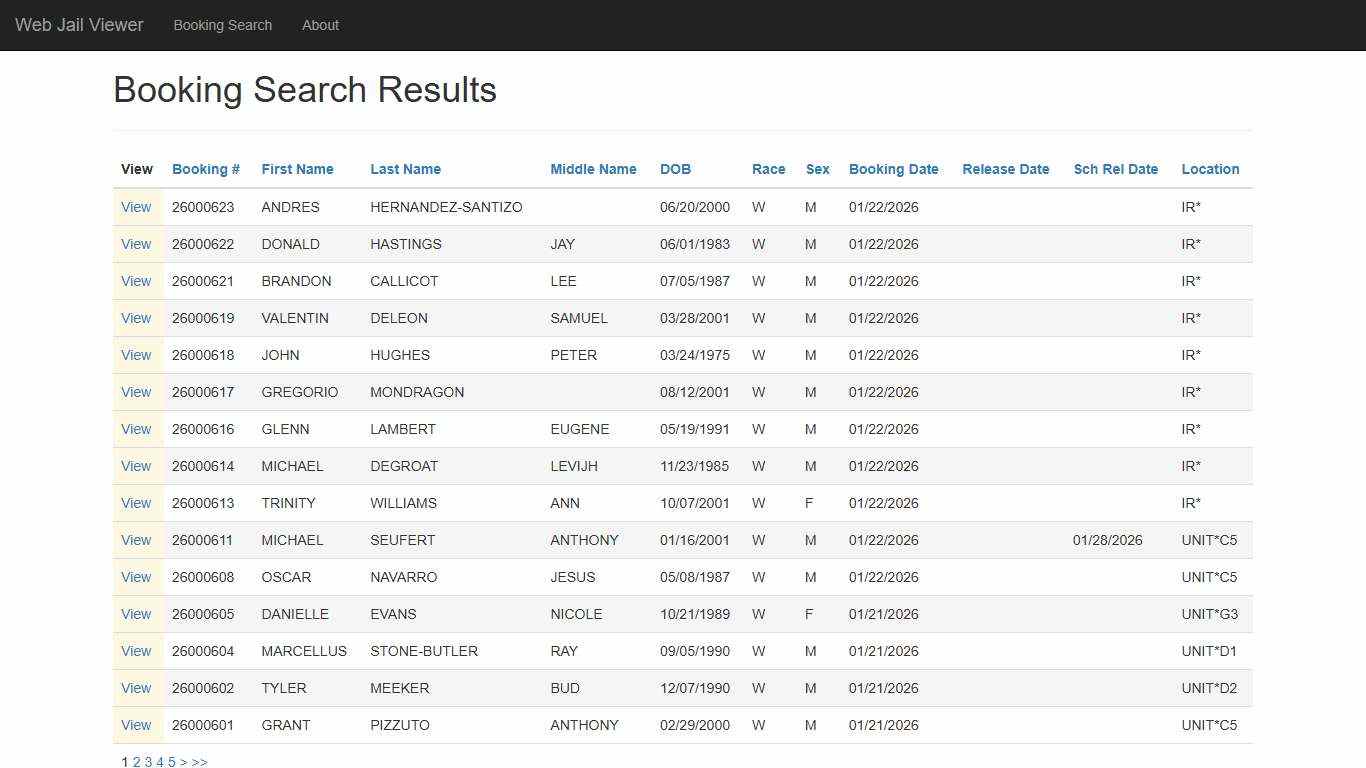The image size is (1366, 768).
Task: Jump to last page using >> link
Action: coord(200,761)
